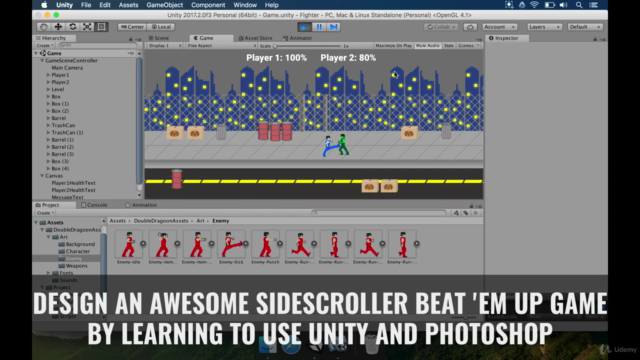Viewport: 640px width, 360px height.
Task: Toggle the Stats overlay
Action: tap(449, 46)
